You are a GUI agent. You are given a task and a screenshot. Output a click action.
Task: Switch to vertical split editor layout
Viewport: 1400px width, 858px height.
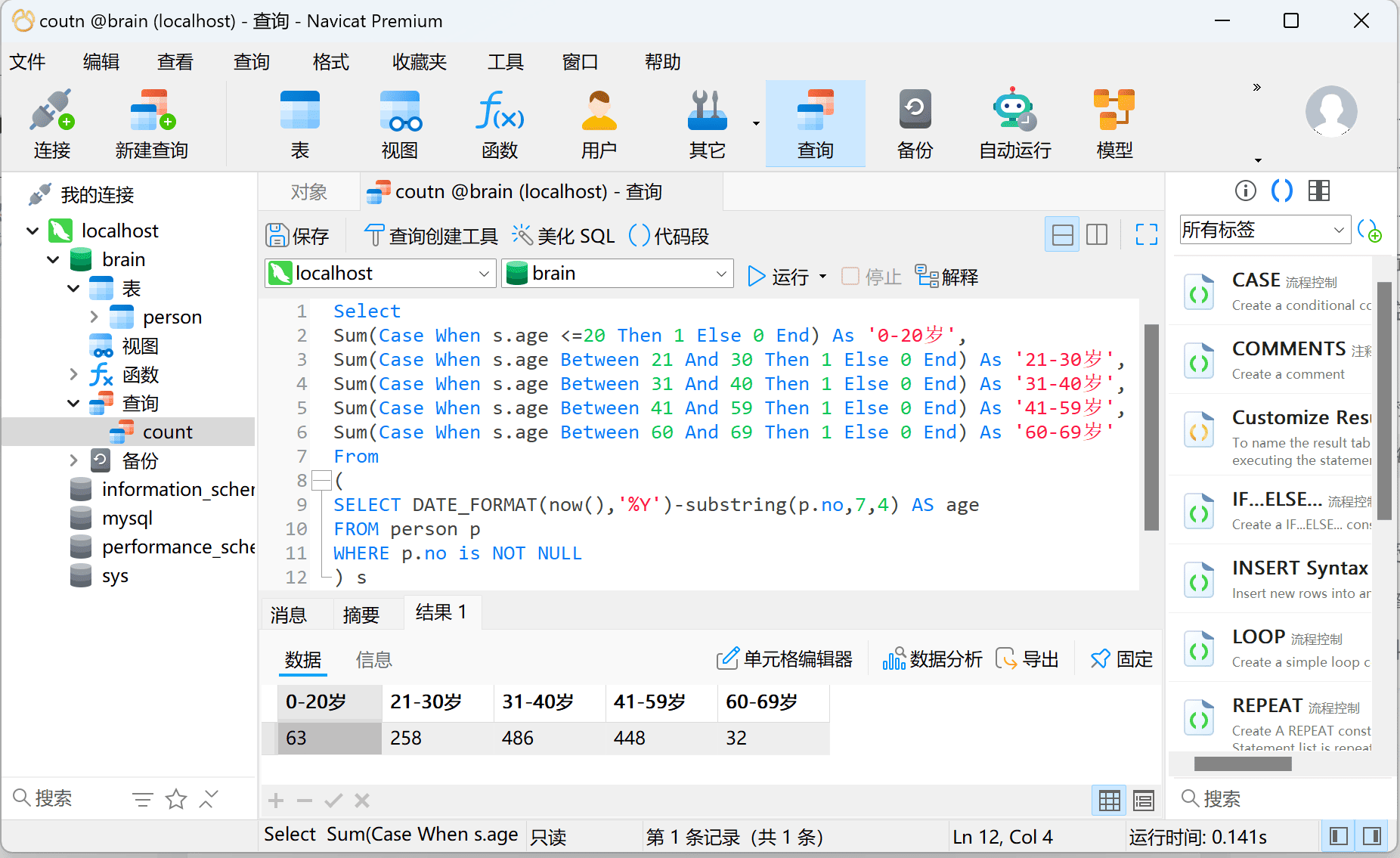(x=1097, y=234)
